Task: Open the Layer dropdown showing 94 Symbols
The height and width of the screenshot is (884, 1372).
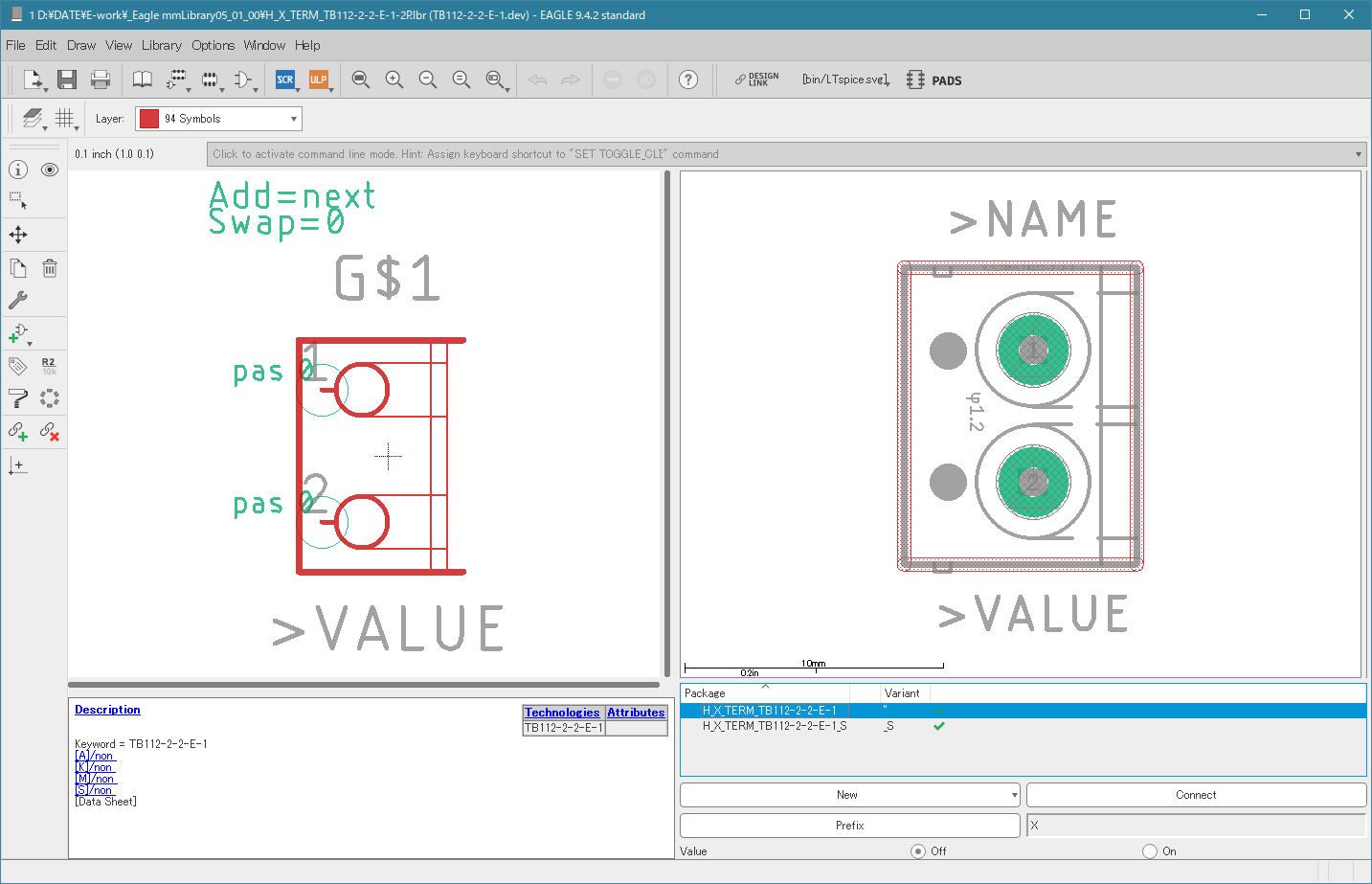Action: [218, 119]
